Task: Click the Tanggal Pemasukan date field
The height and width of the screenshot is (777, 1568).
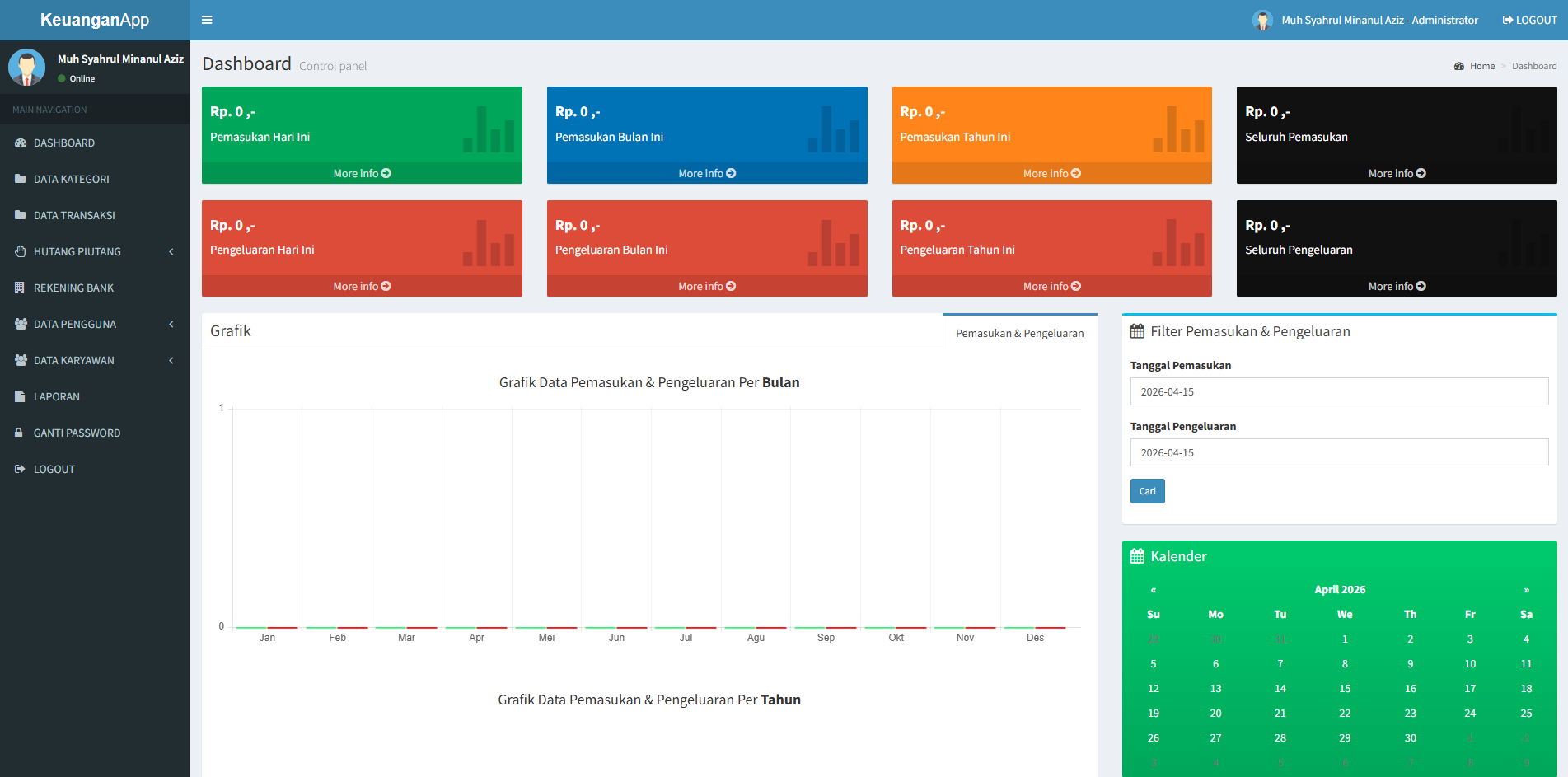Action: 1339,391
